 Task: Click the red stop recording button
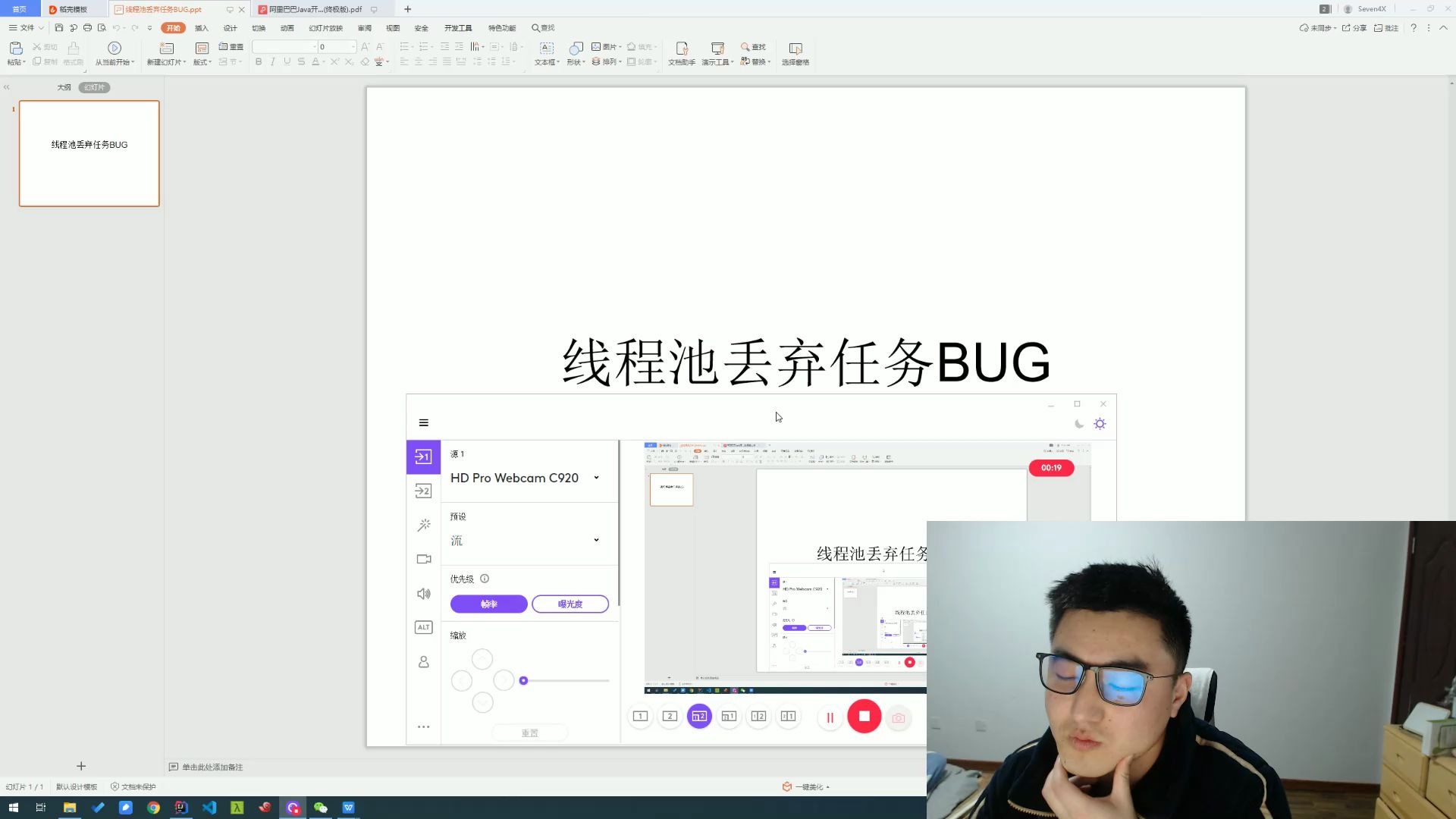pos(864,716)
